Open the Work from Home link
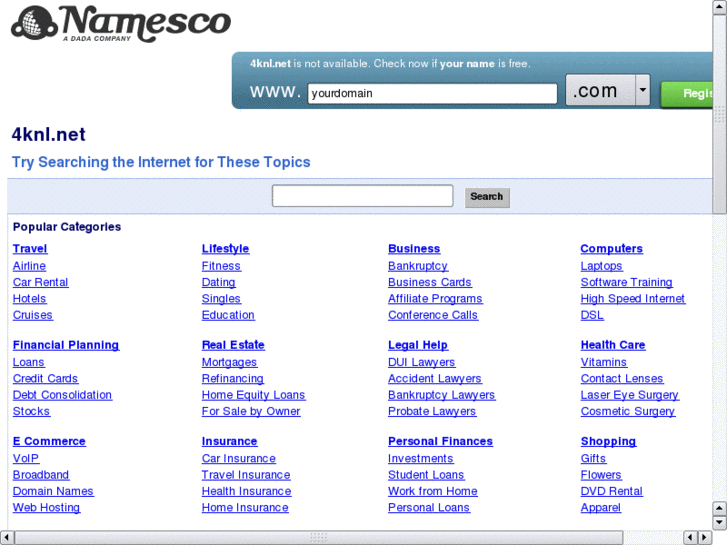This screenshot has width=727, height=545. tap(433, 491)
